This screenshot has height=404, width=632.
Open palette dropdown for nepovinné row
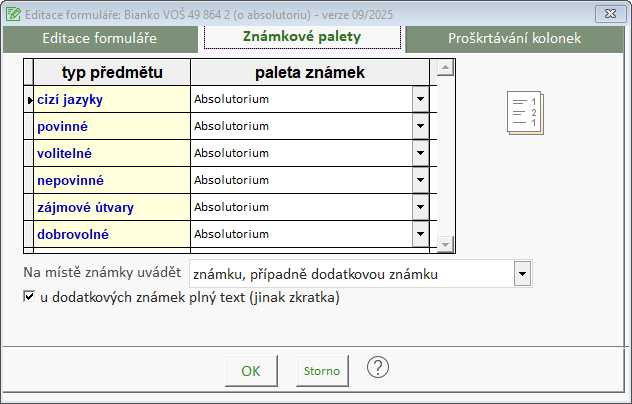click(420, 180)
